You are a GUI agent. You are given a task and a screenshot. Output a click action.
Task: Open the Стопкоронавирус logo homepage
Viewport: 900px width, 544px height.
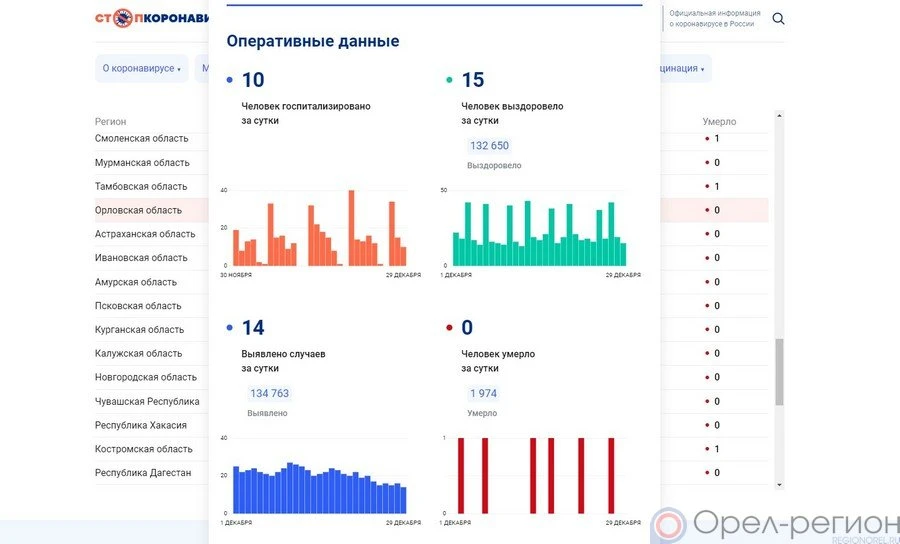[x=150, y=18]
